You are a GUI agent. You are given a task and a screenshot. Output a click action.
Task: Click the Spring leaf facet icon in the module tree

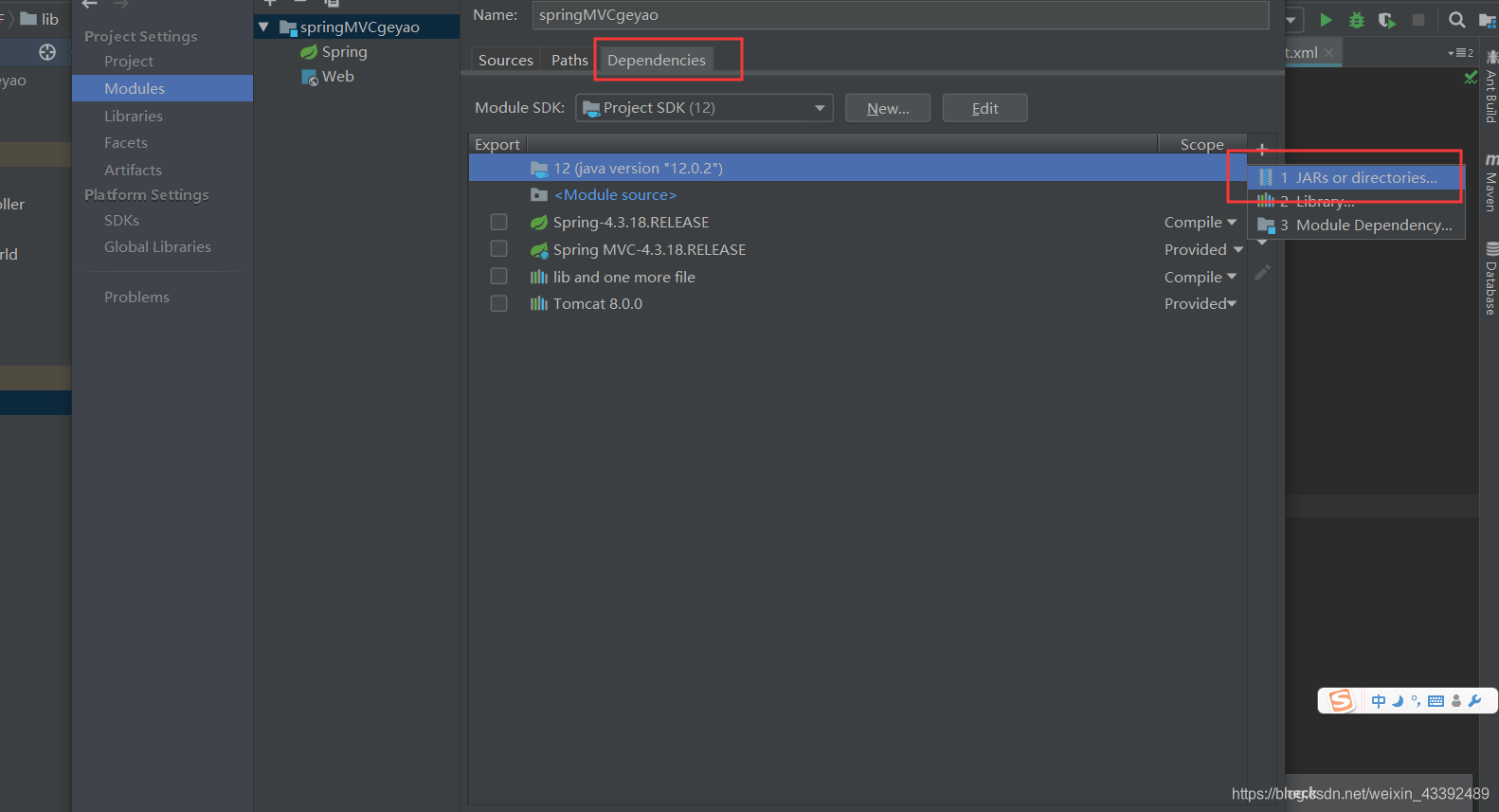pos(309,52)
